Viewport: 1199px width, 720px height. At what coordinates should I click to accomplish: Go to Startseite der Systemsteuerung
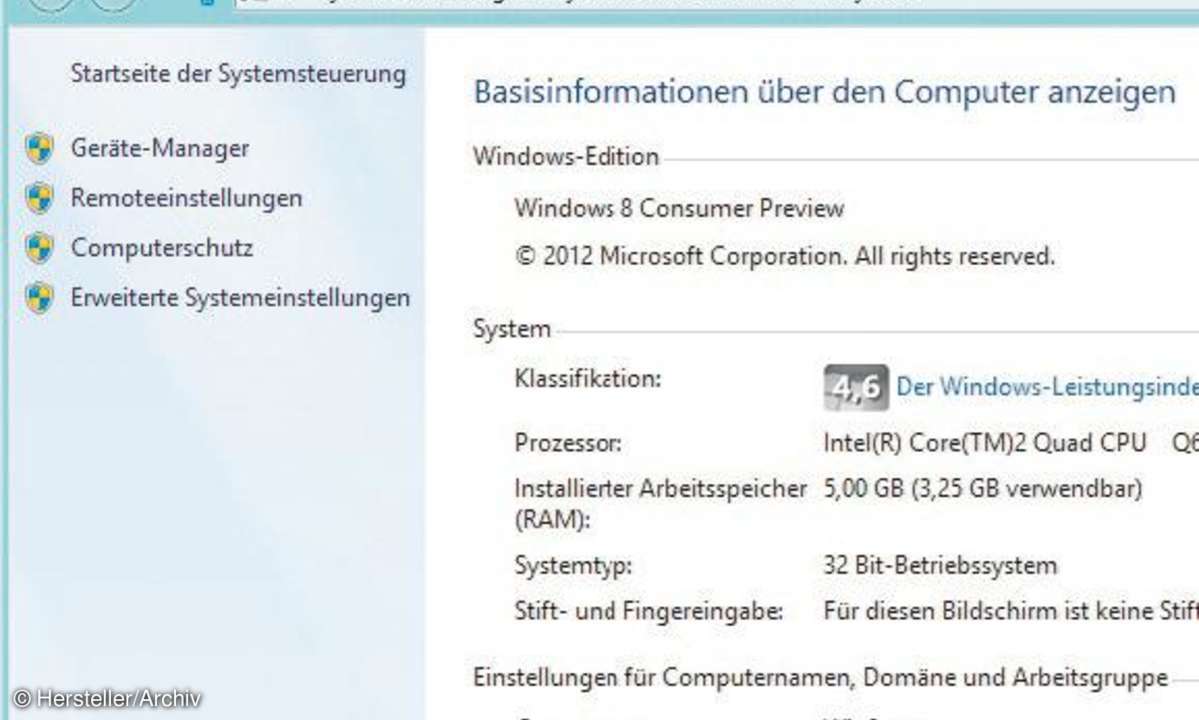238,74
